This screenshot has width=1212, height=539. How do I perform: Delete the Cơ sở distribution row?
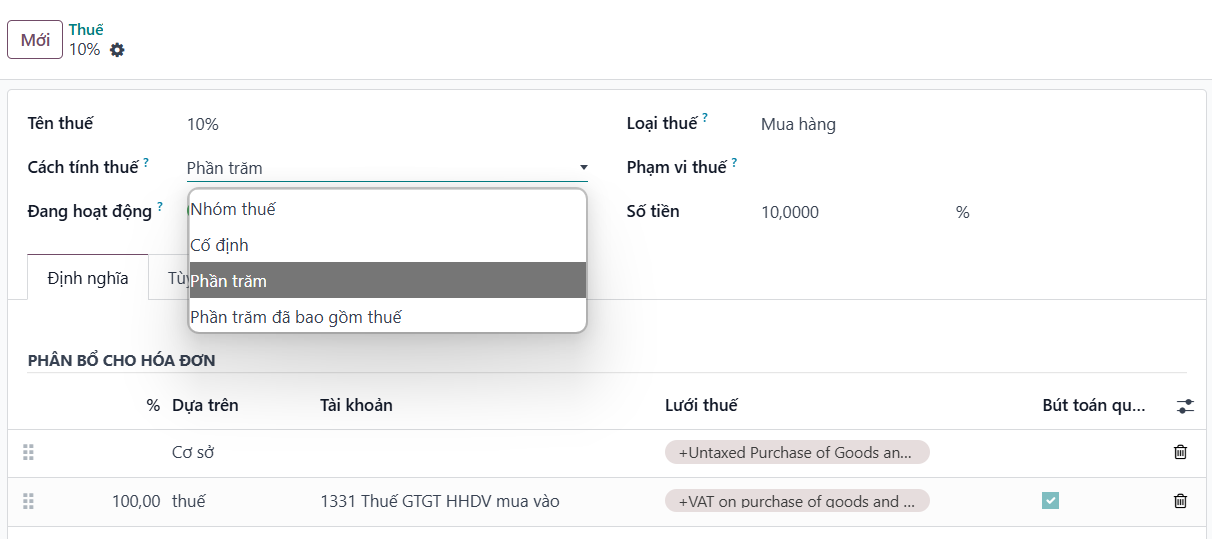(x=1180, y=452)
